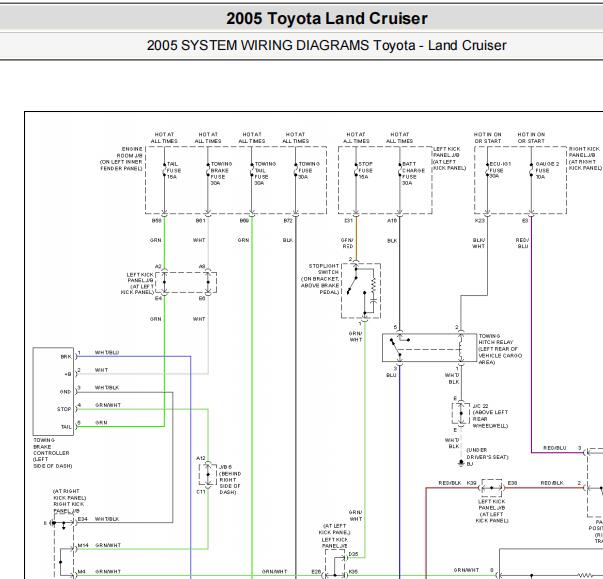Click the 'TAIL' terminal in the brake controller
The width and height of the screenshot is (603, 579).
(66, 427)
